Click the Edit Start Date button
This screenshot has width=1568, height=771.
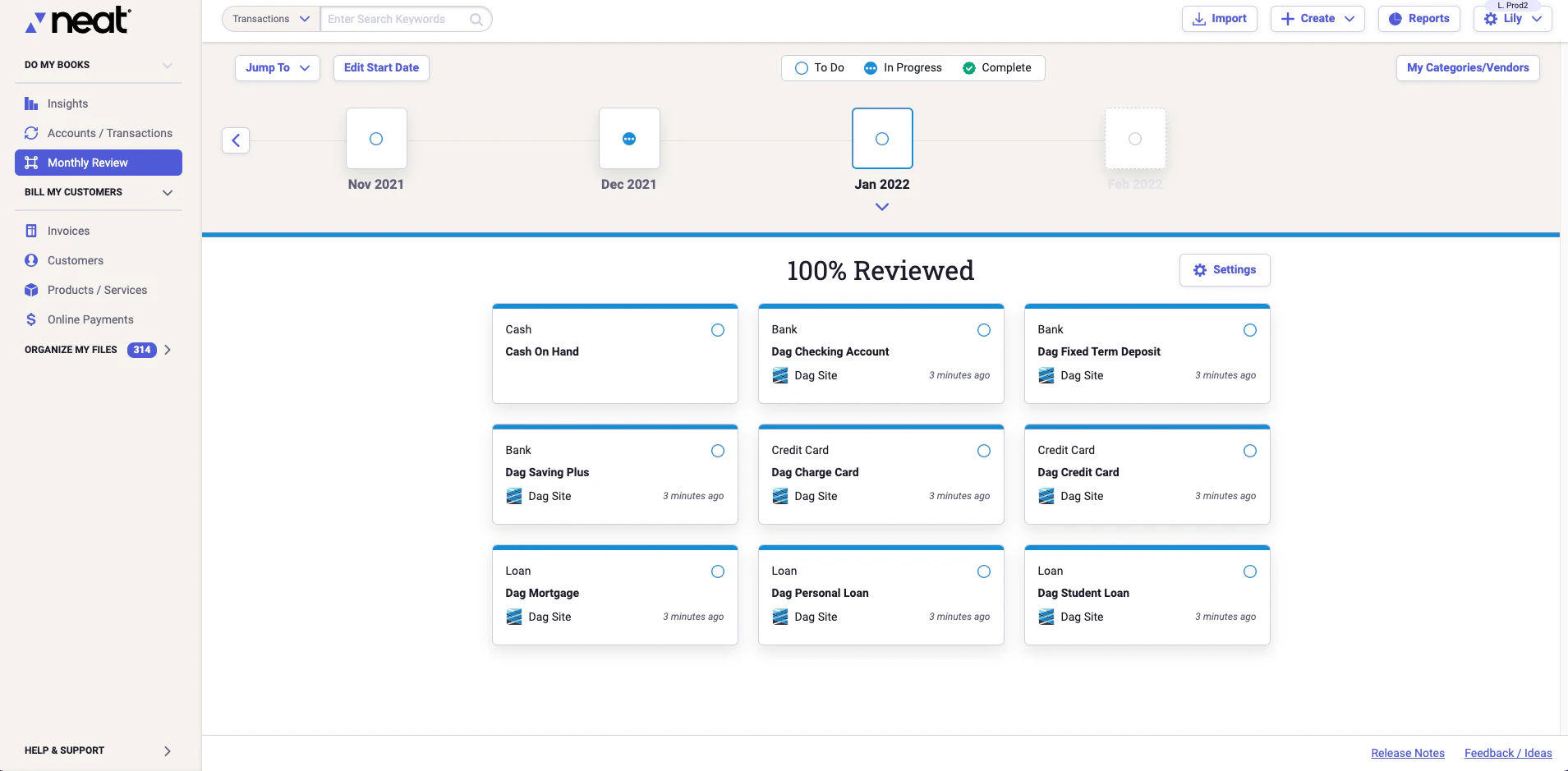pos(381,67)
